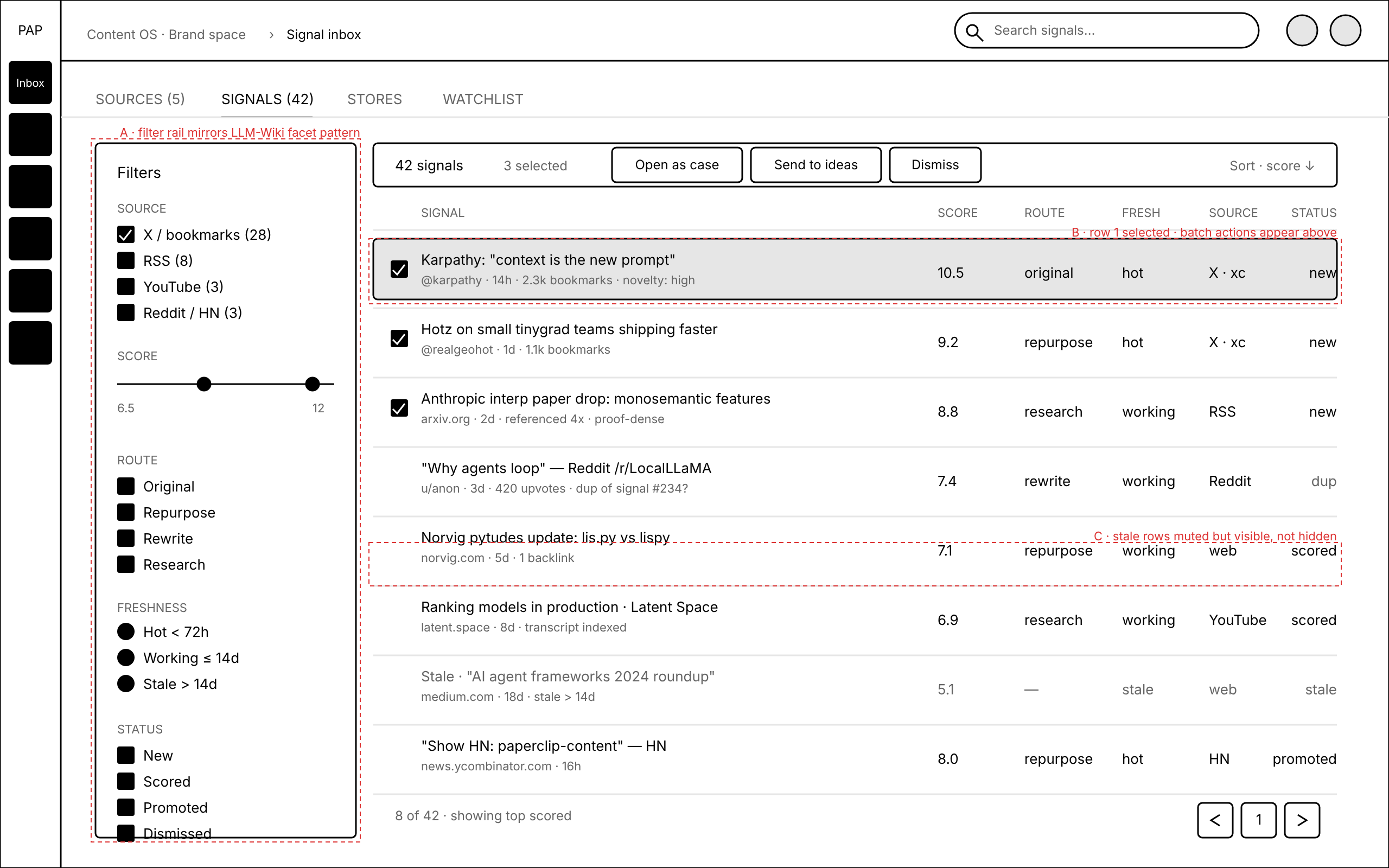The height and width of the screenshot is (868, 1389).
Task: Click the upper score slider handle
Action: tap(312, 384)
